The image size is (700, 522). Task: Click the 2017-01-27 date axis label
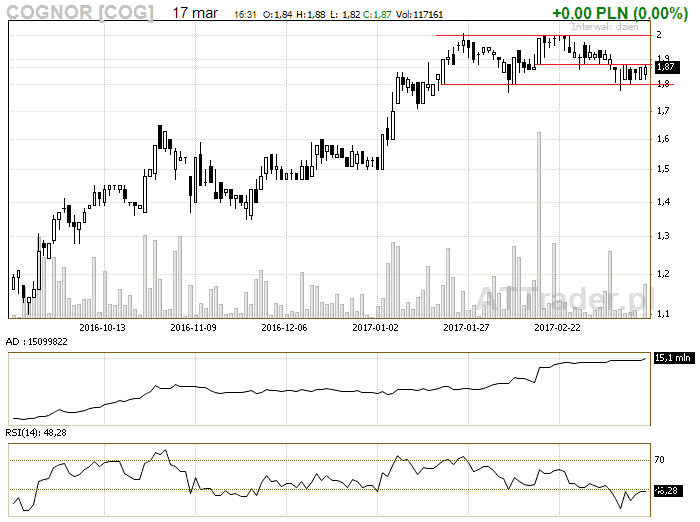point(467,326)
